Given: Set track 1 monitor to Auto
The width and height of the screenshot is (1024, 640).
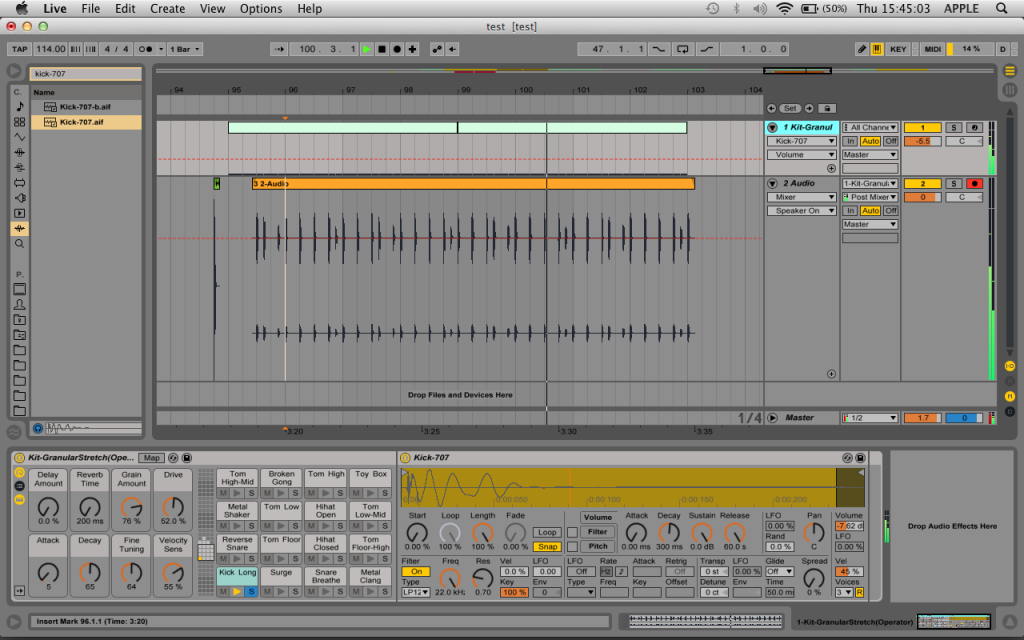Looking at the screenshot, I should click(870, 141).
